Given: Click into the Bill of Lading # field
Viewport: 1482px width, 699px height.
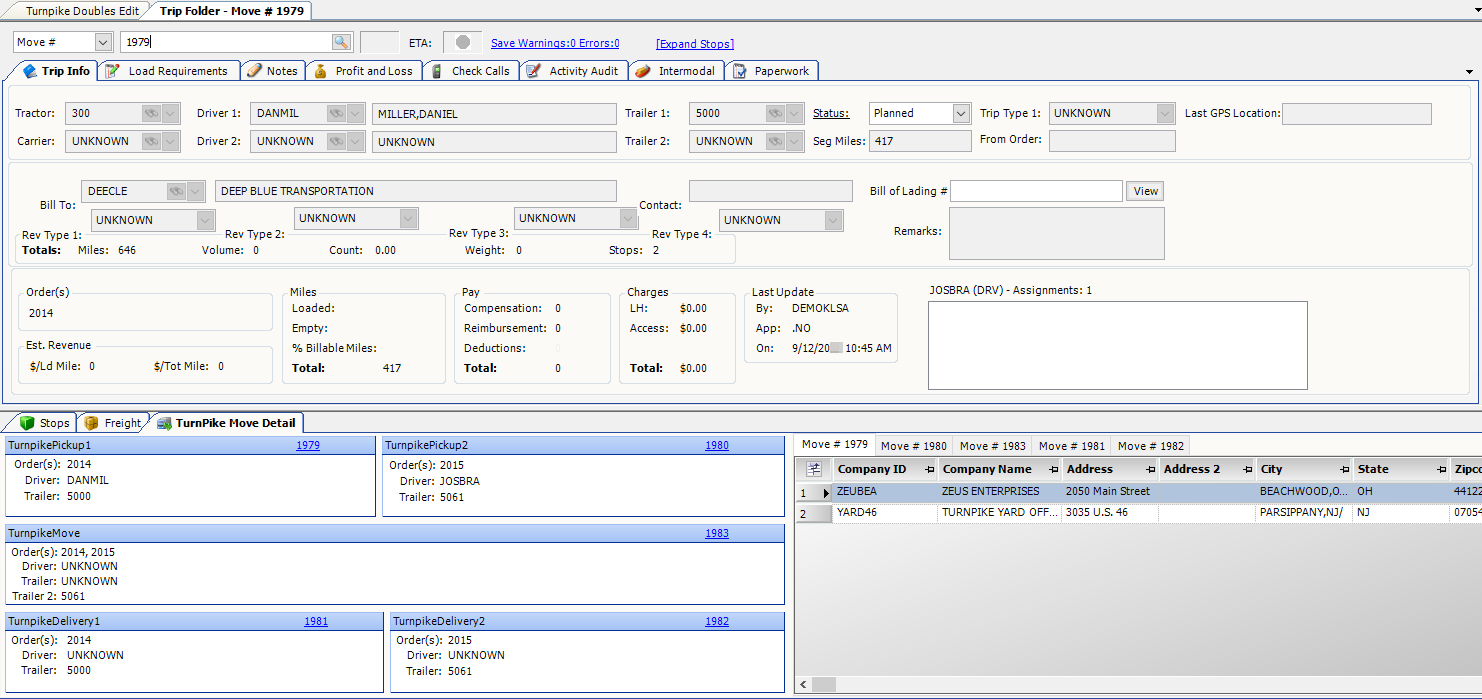Looking at the screenshot, I should (1036, 191).
